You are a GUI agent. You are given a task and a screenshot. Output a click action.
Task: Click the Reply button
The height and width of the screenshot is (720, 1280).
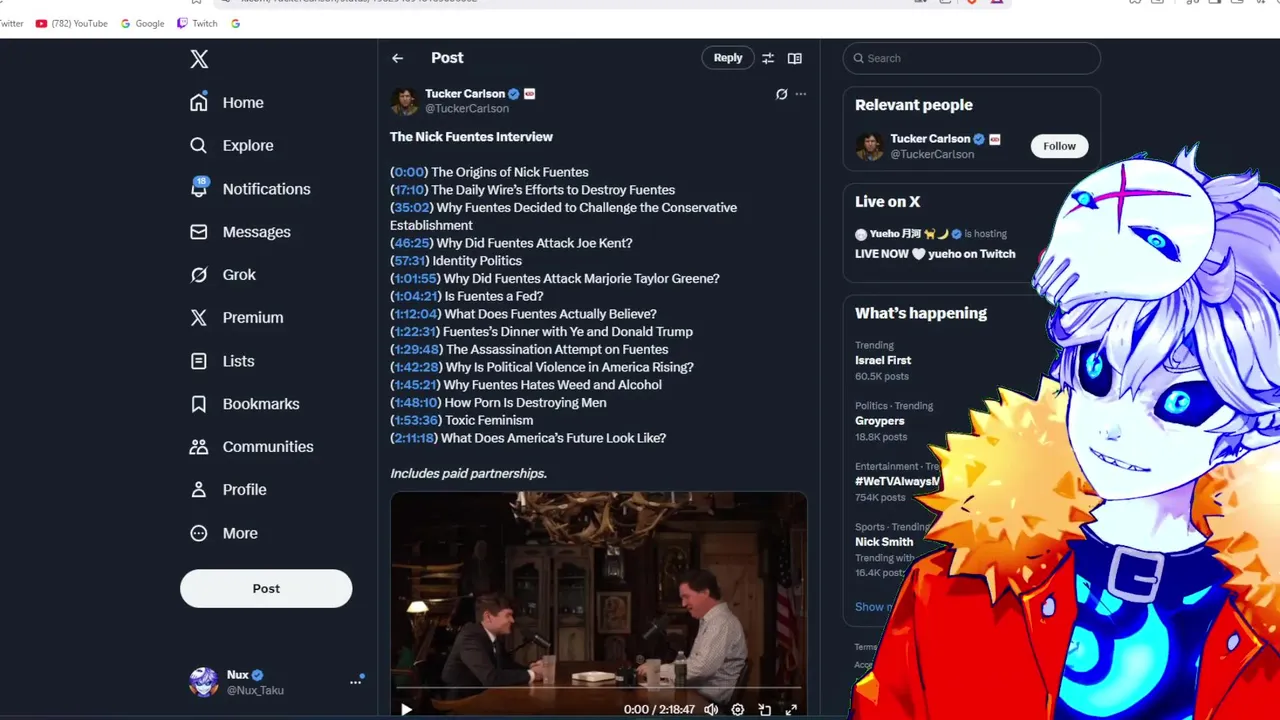pos(728,58)
